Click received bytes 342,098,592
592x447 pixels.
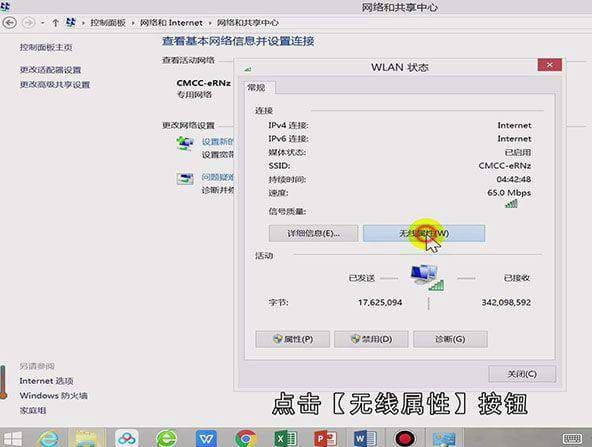[x=506, y=302]
